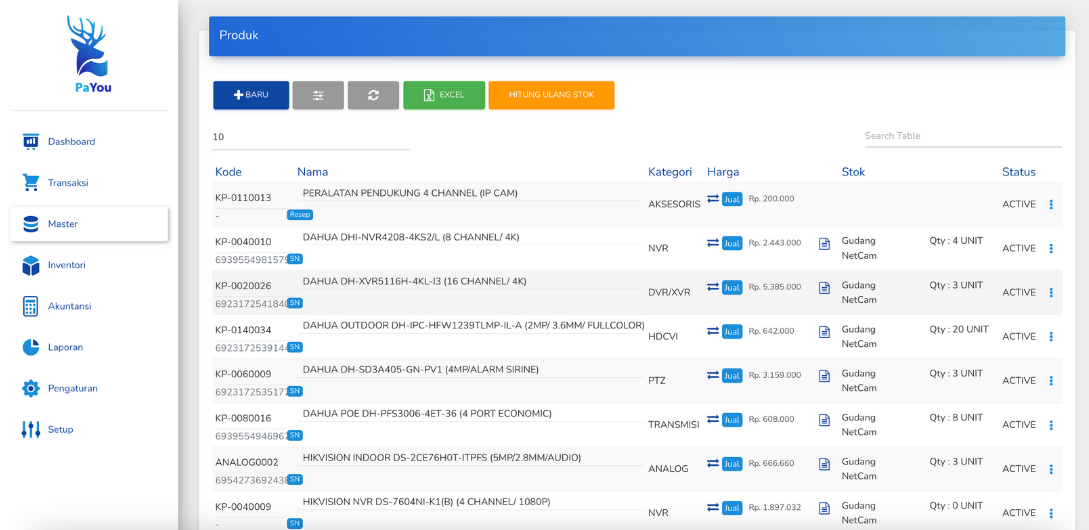Click the HDCVI category cell
This screenshot has height=530, width=1089.
[x=662, y=336]
